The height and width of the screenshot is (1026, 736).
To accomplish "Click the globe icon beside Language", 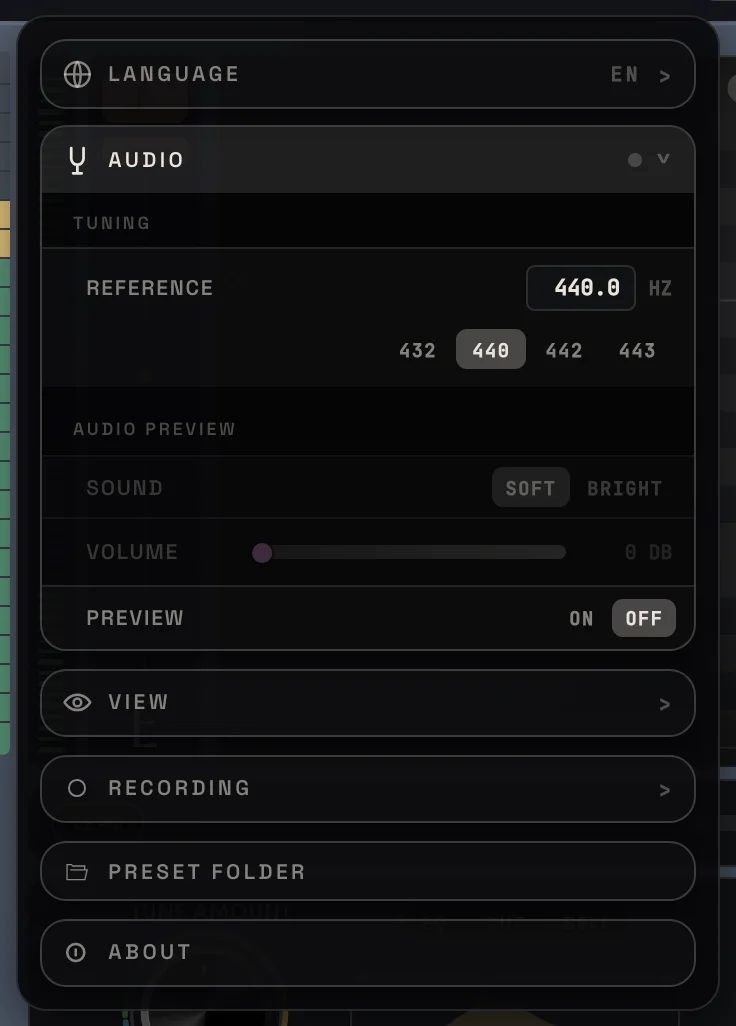I will pos(77,74).
